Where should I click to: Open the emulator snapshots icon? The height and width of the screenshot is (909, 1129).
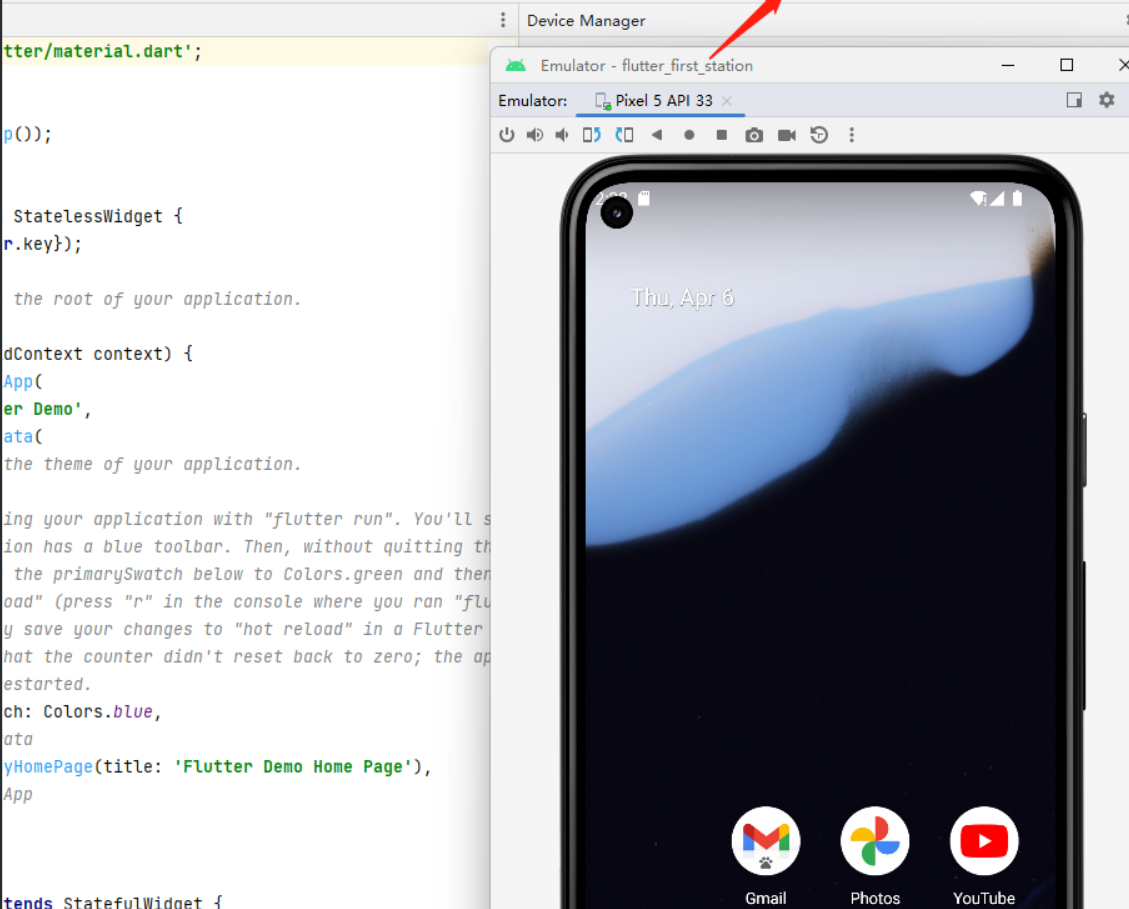point(819,135)
